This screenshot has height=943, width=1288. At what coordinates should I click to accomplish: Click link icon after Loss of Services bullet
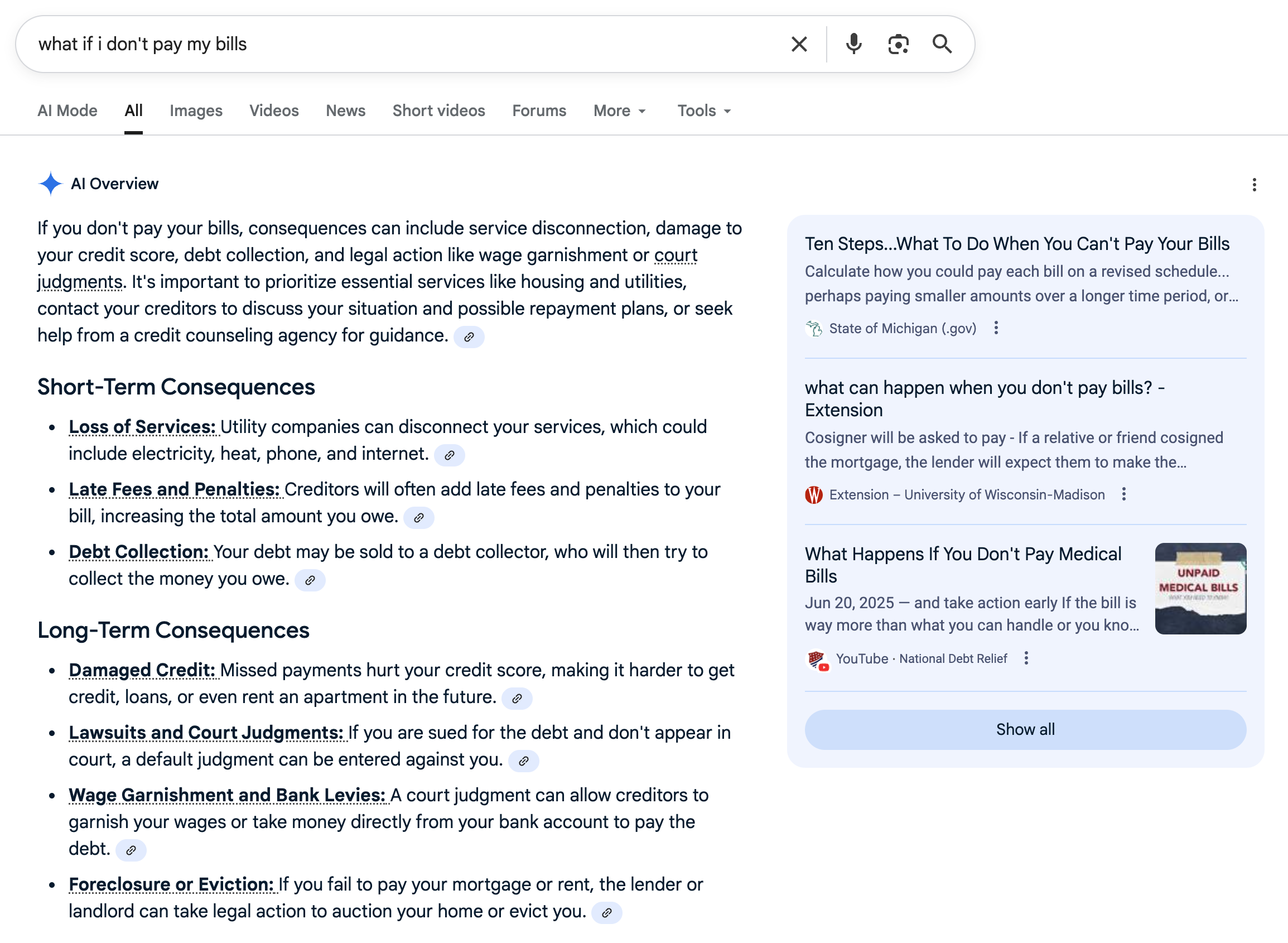[x=450, y=455]
